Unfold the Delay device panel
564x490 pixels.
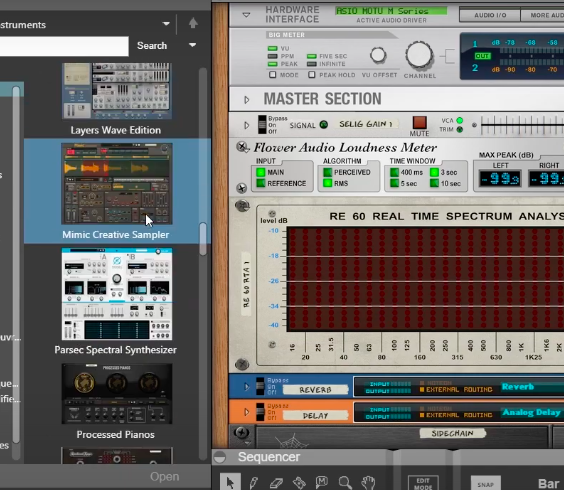click(247, 412)
